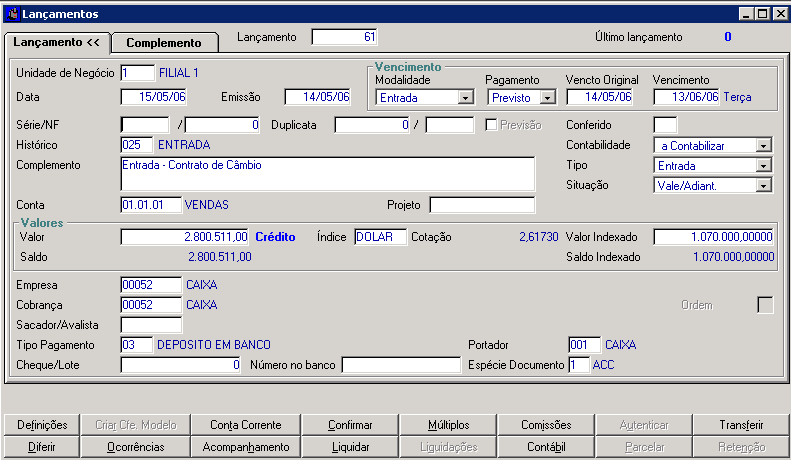Click the Cheque/Lote field
The height and width of the screenshot is (460, 791).
pyautogui.click(x=181, y=365)
